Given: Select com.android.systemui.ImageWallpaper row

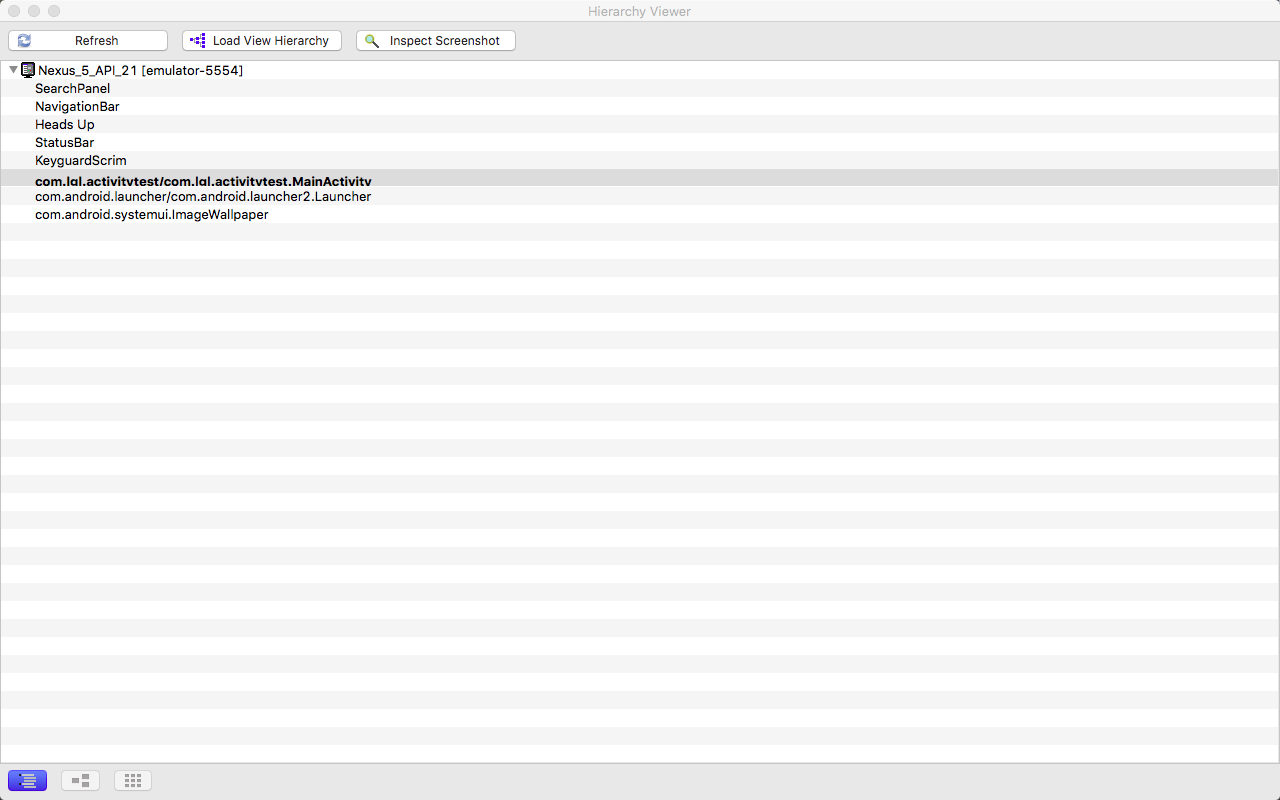Looking at the screenshot, I should [x=640, y=215].
